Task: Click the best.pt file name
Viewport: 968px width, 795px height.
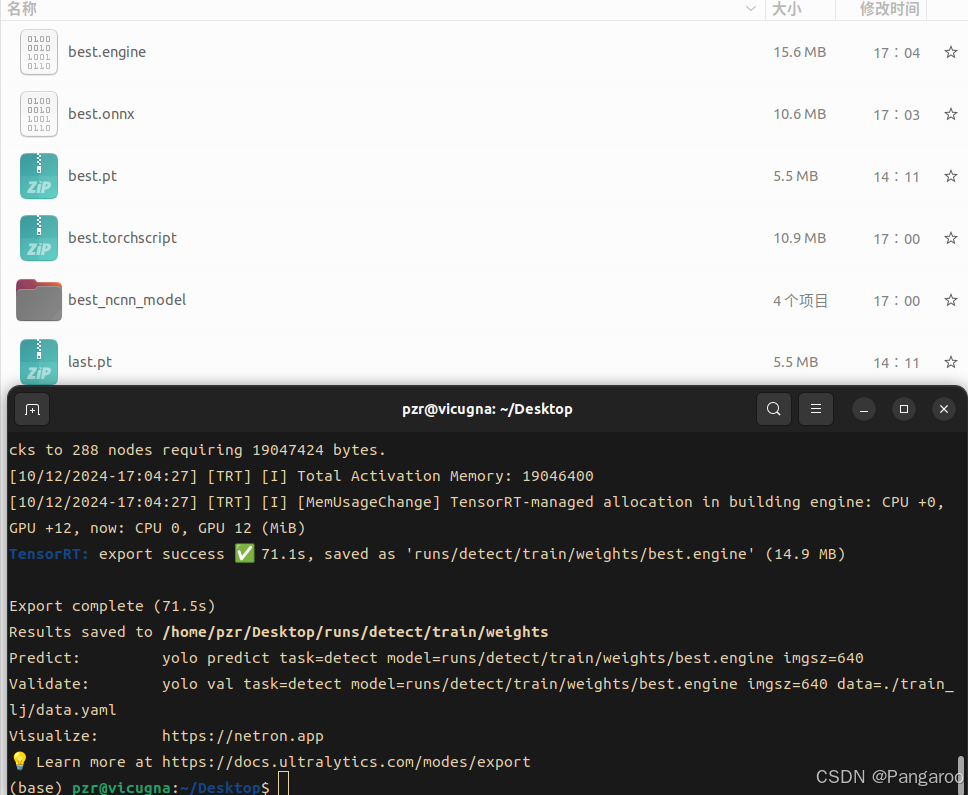Action: pyautogui.click(x=93, y=177)
